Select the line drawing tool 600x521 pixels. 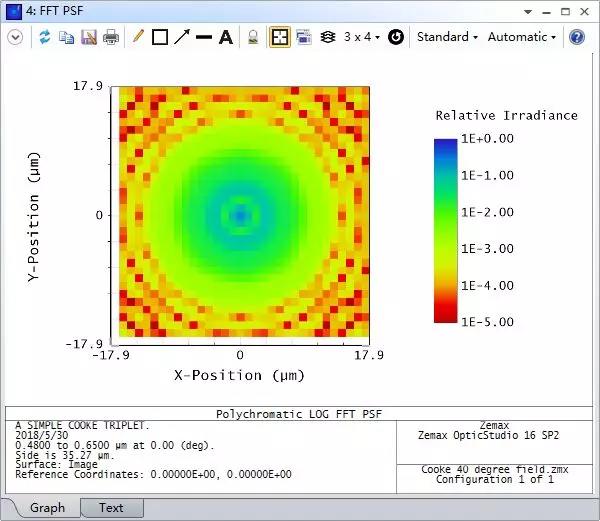204,37
